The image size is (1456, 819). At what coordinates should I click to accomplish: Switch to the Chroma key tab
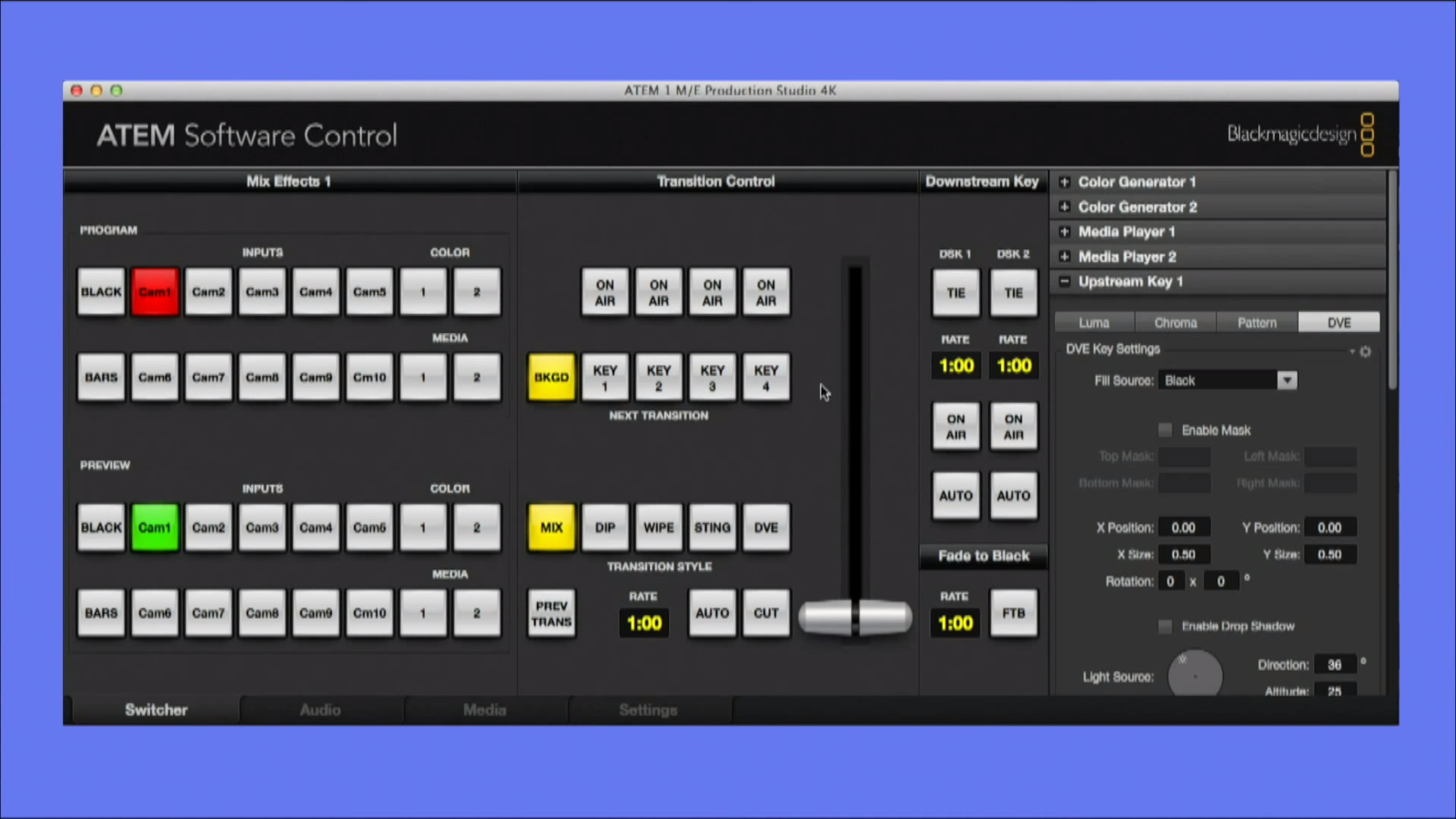[1176, 323]
